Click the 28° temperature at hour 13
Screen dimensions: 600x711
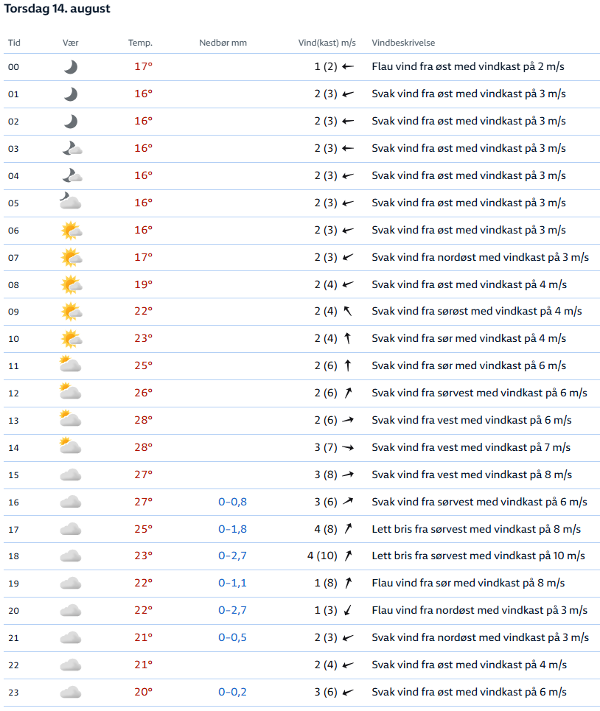[x=143, y=420]
